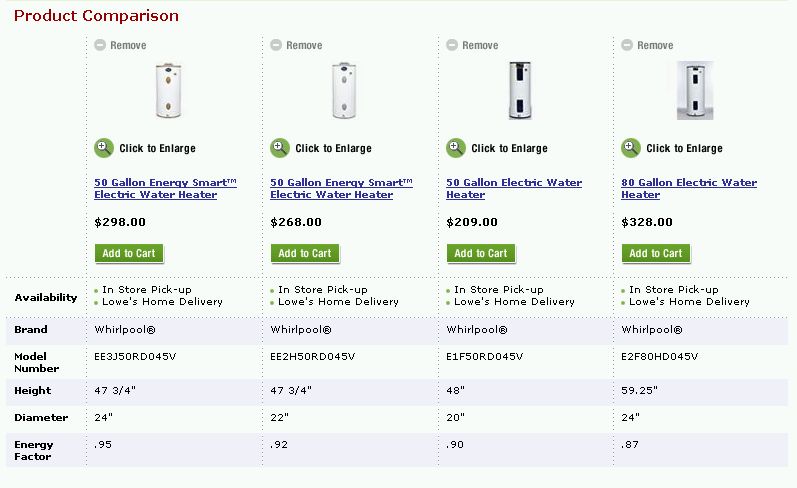Open the 50 Gallon Electric Water Heater link
The image size is (797, 488).
513,189
